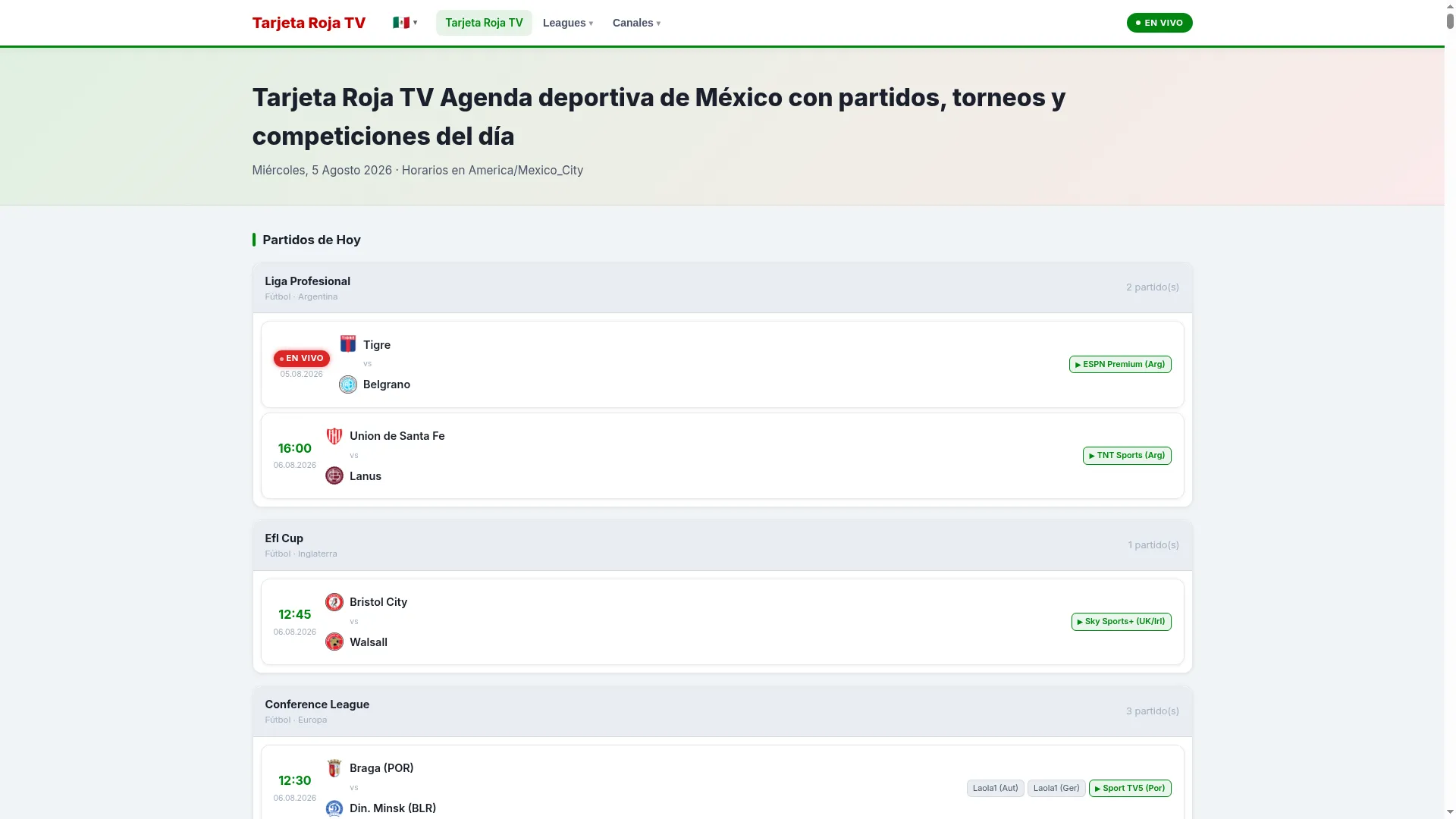Viewport: 1456px width, 819px height.
Task: Click the Lanus team crest icon
Action: click(x=334, y=476)
